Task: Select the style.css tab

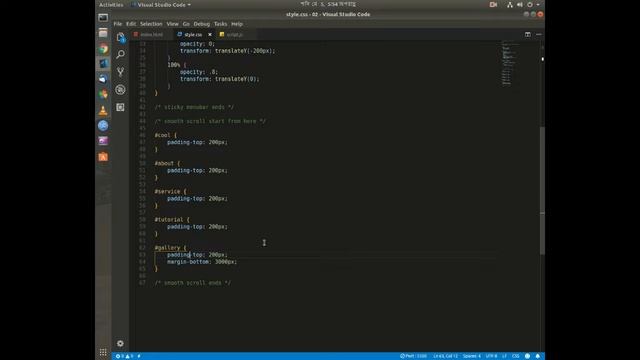Action: pos(193,35)
